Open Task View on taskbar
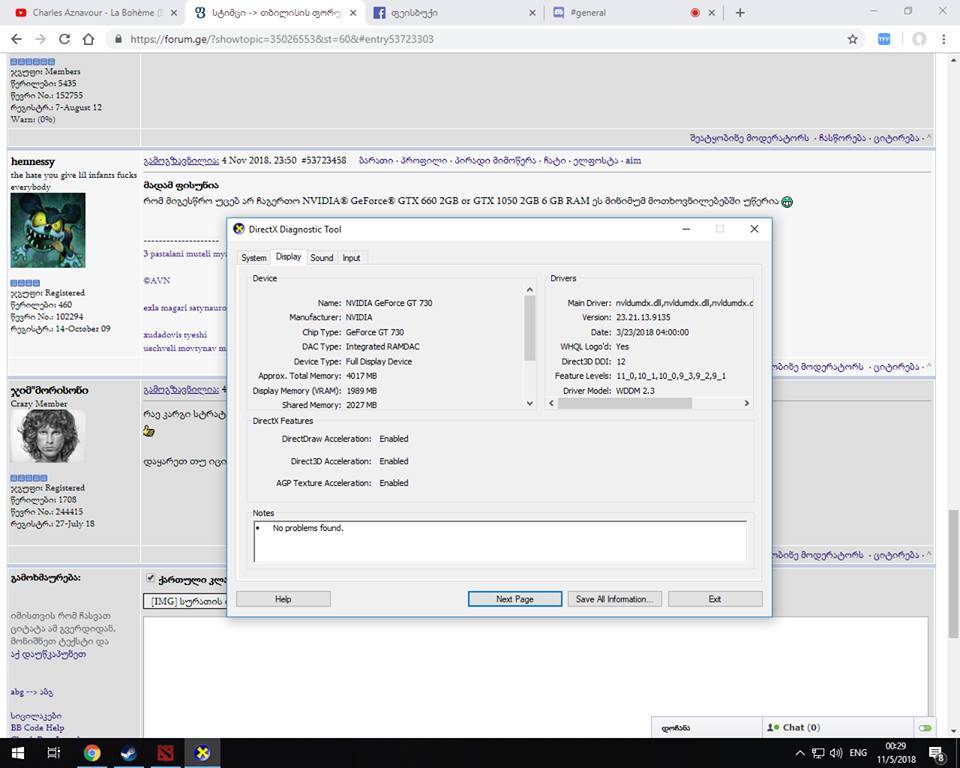This screenshot has height=768, width=960. (x=54, y=753)
